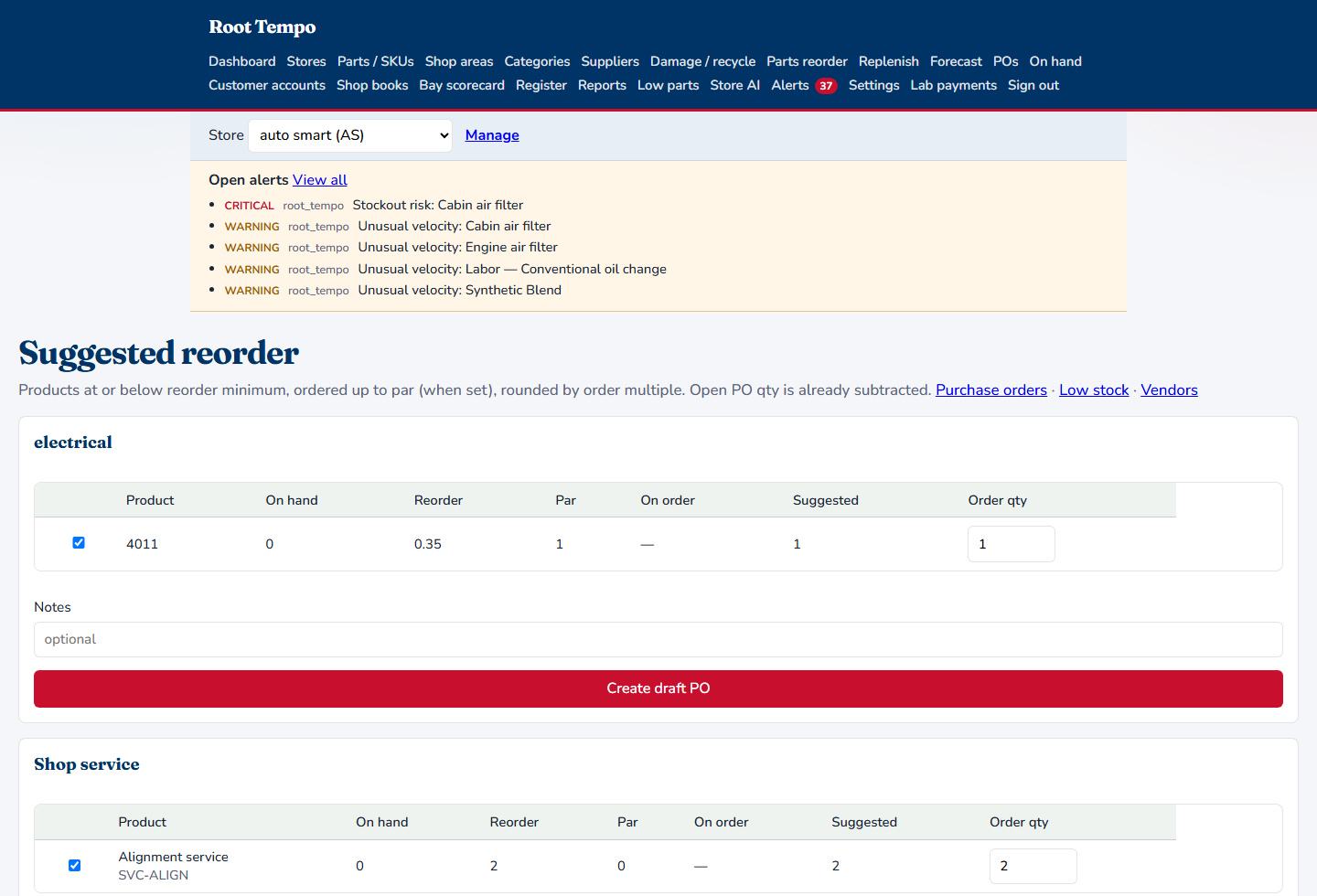Go to POs page
The height and width of the screenshot is (896, 1317).
[1006, 61]
